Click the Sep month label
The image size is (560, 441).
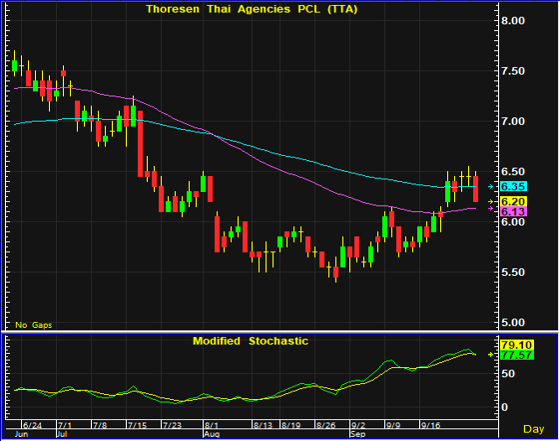pyautogui.click(x=358, y=434)
